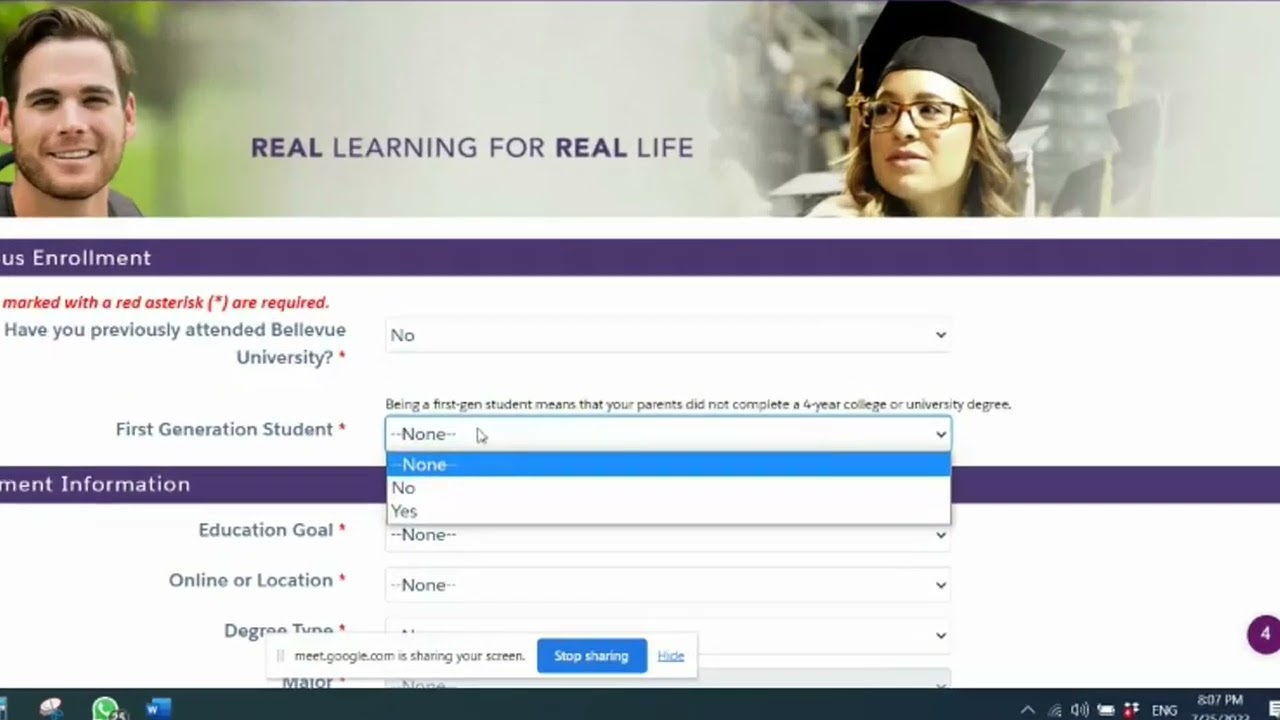
Task: Select --None-- in the open dropdown list
Action: click(668, 464)
